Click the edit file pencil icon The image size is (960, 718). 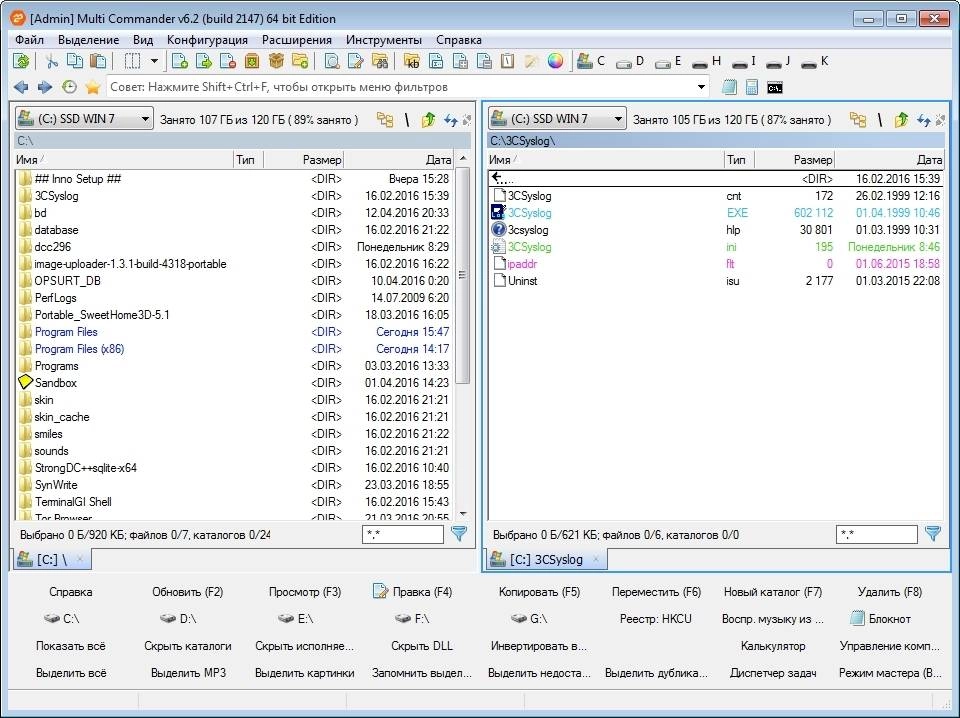click(x=356, y=61)
